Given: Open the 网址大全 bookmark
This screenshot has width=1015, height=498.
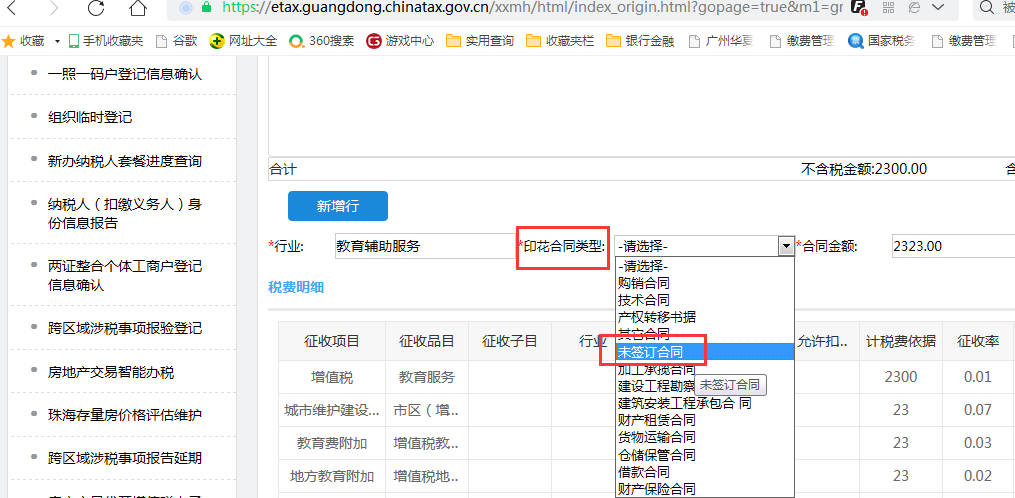Looking at the screenshot, I should (x=243, y=41).
